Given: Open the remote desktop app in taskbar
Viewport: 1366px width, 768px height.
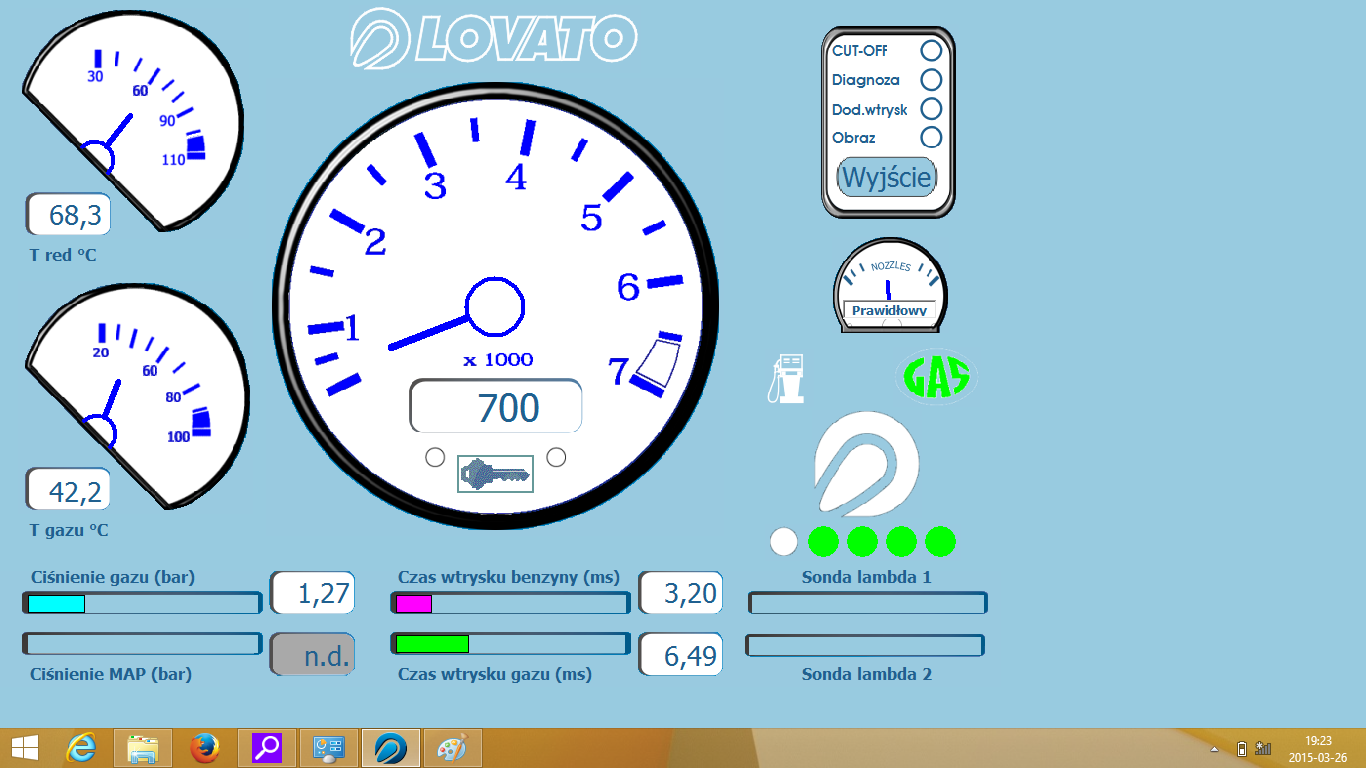Looking at the screenshot, I should coord(329,748).
